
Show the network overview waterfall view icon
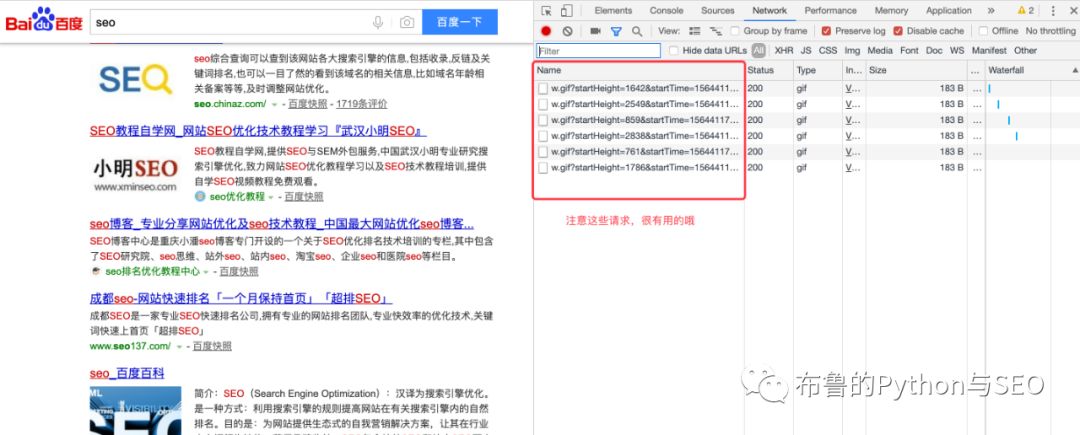click(x=716, y=31)
